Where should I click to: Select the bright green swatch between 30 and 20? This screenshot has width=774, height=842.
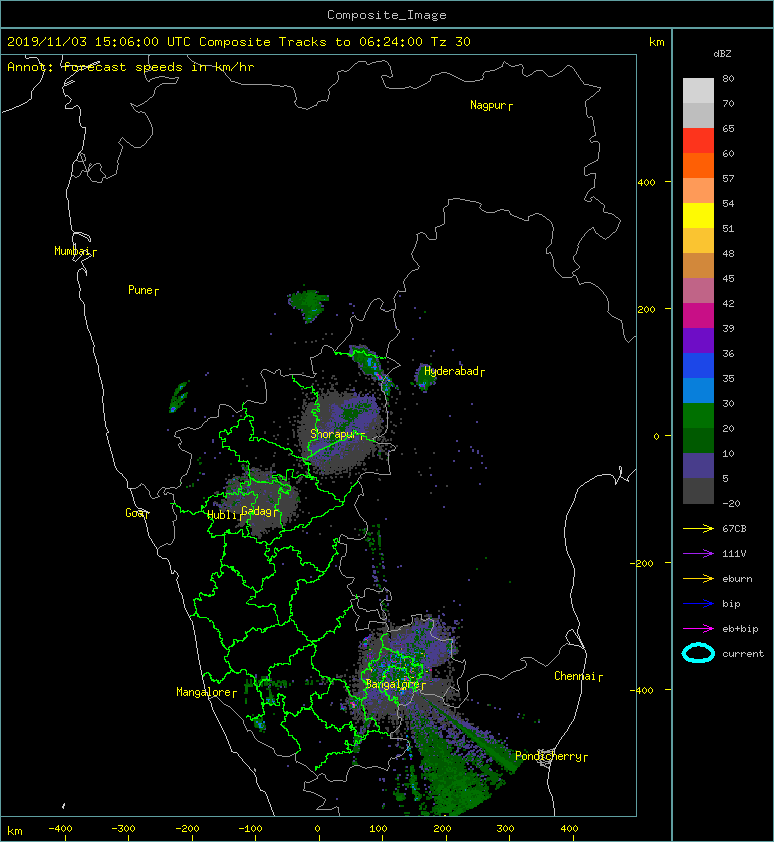tap(698, 415)
